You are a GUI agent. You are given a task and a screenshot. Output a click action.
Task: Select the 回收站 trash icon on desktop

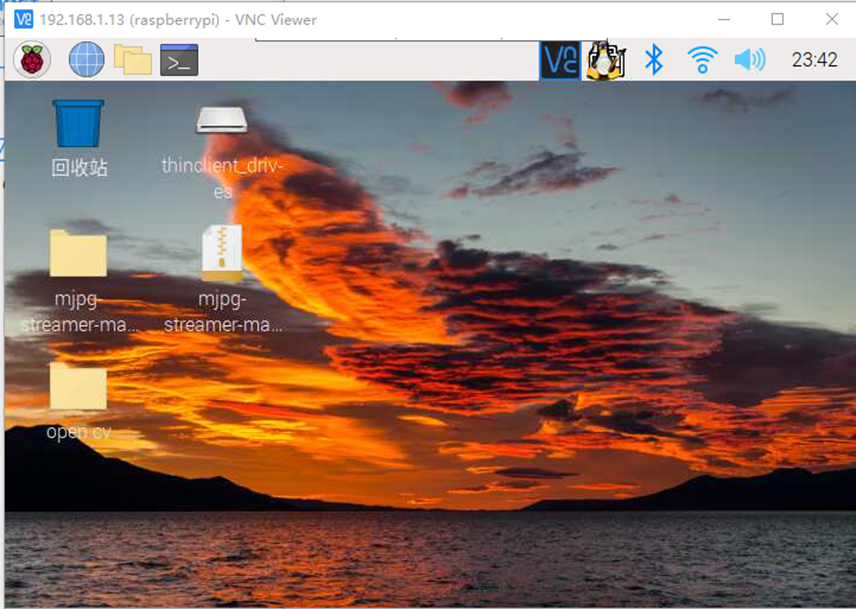pyautogui.click(x=78, y=123)
